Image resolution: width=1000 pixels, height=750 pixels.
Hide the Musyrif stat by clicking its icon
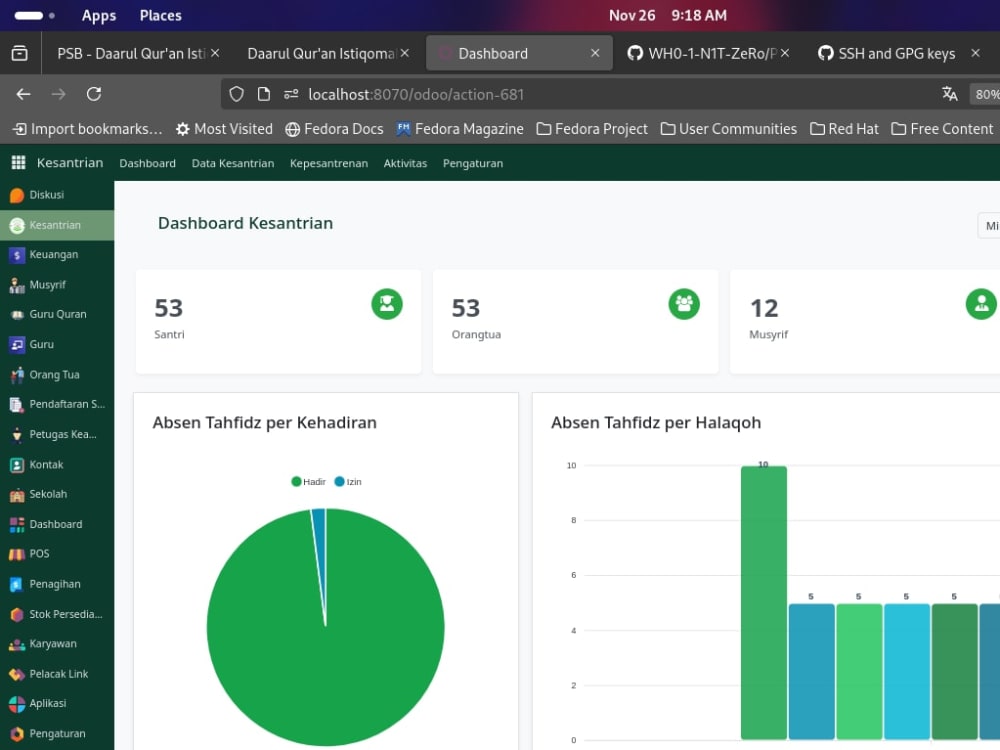click(981, 304)
